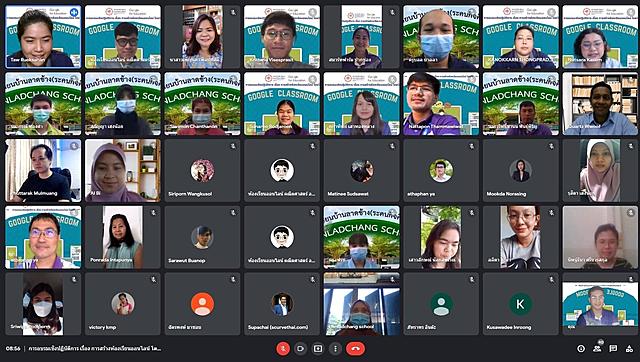Click the blue audio indicator on Taw's tile
This screenshot has width=640, height=362.
point(74,13)
